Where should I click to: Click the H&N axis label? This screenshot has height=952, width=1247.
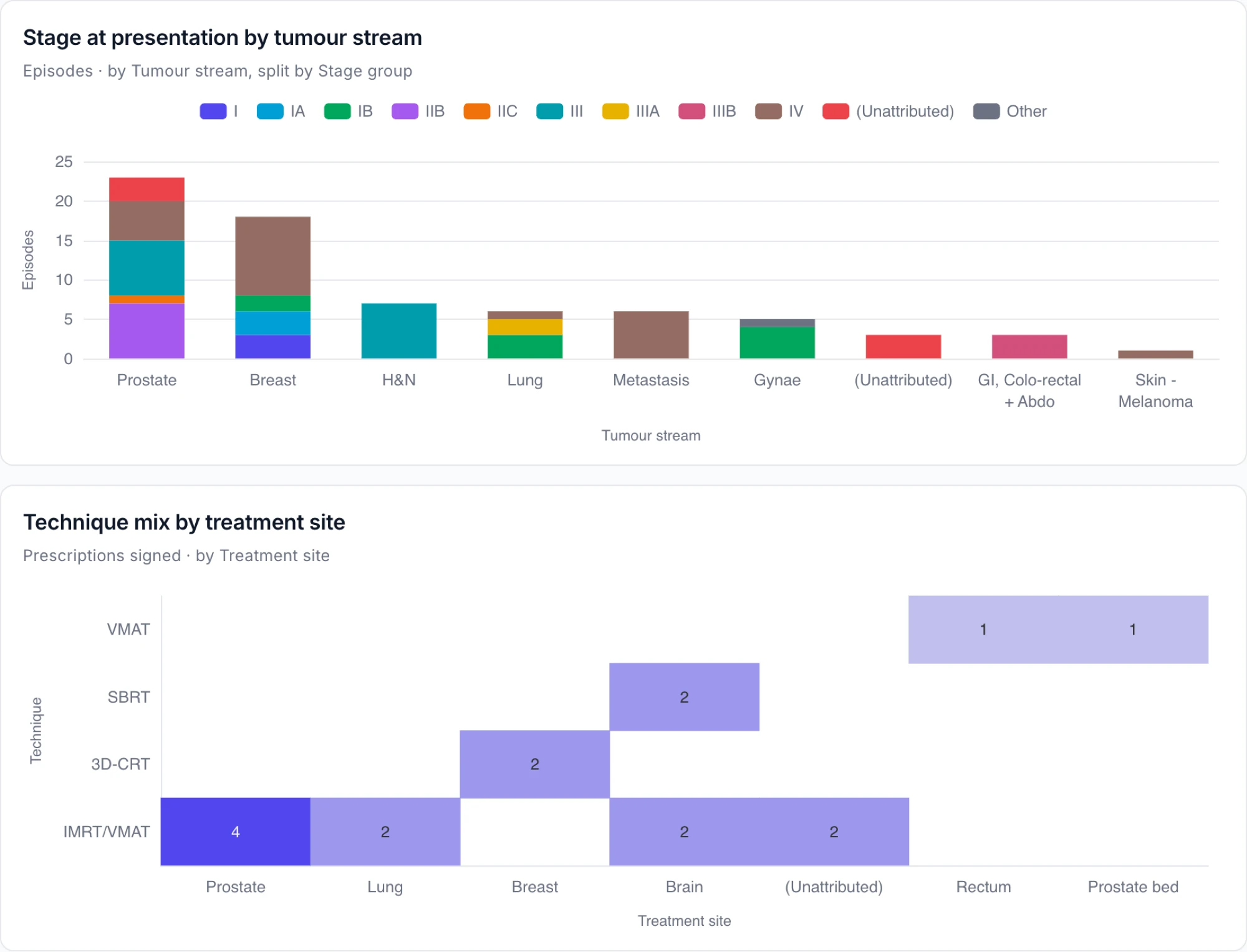click(x=399, y=380)
